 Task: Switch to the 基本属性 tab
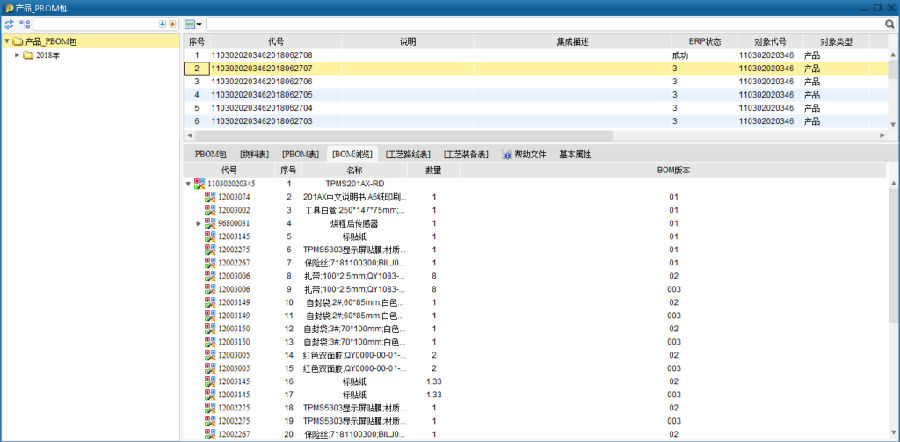575,154
